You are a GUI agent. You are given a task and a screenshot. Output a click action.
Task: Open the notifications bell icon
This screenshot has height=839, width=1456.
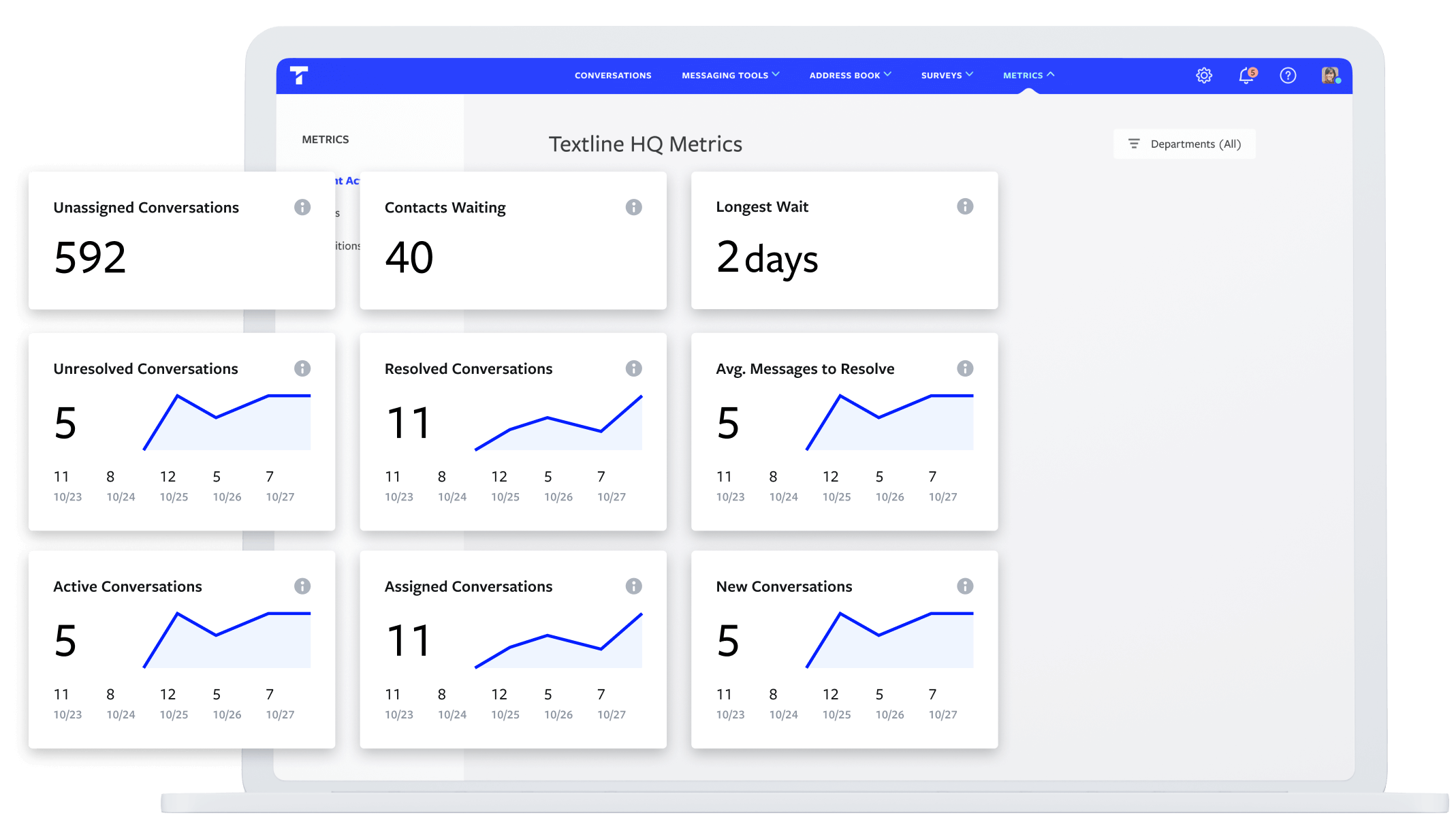click(x=1246, y=76)
